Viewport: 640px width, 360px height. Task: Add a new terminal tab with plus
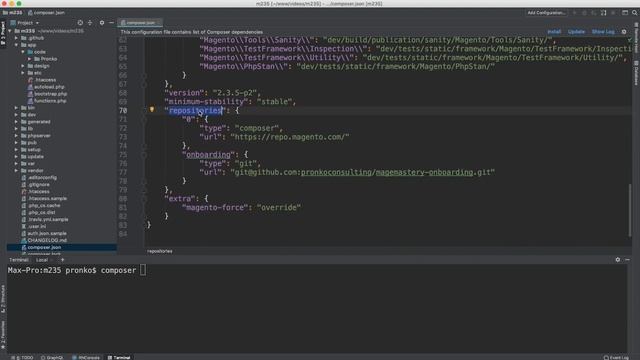click(62, 260)
